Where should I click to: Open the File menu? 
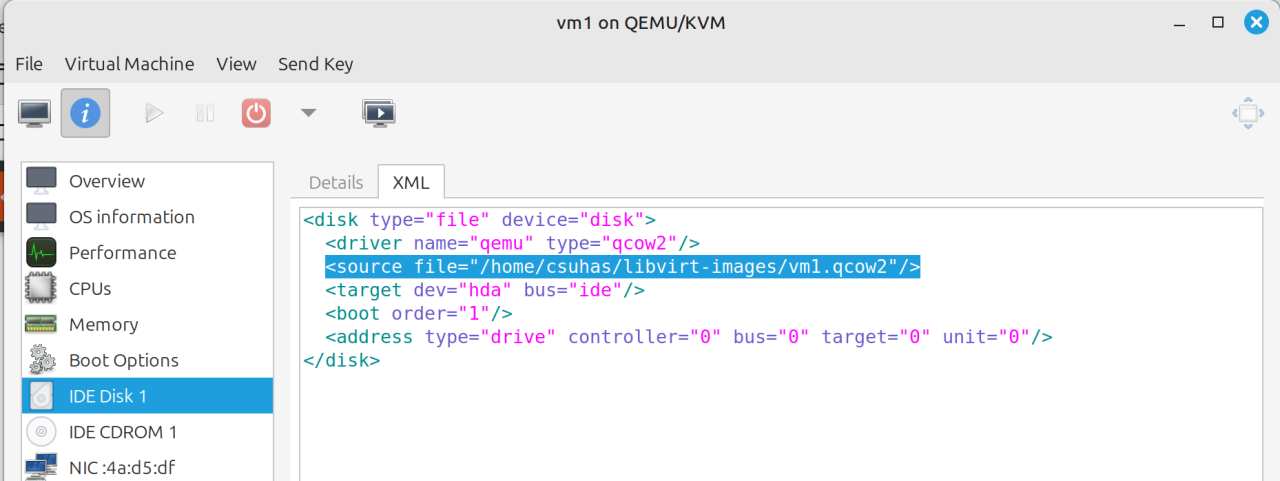[29, 64]
